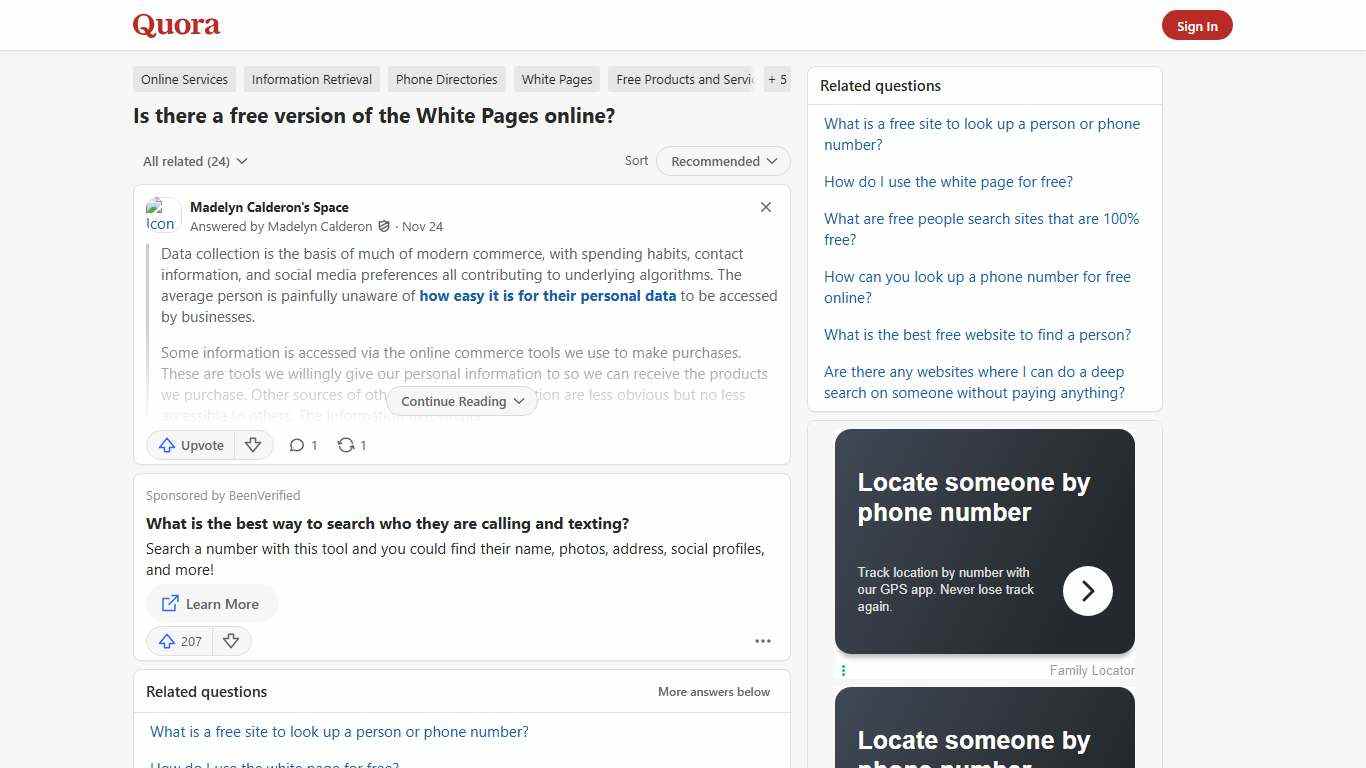This screenshot has height=768, width=1366.
Task: Open 'how easy it is for their personal data' link
Action: (548, 295)
